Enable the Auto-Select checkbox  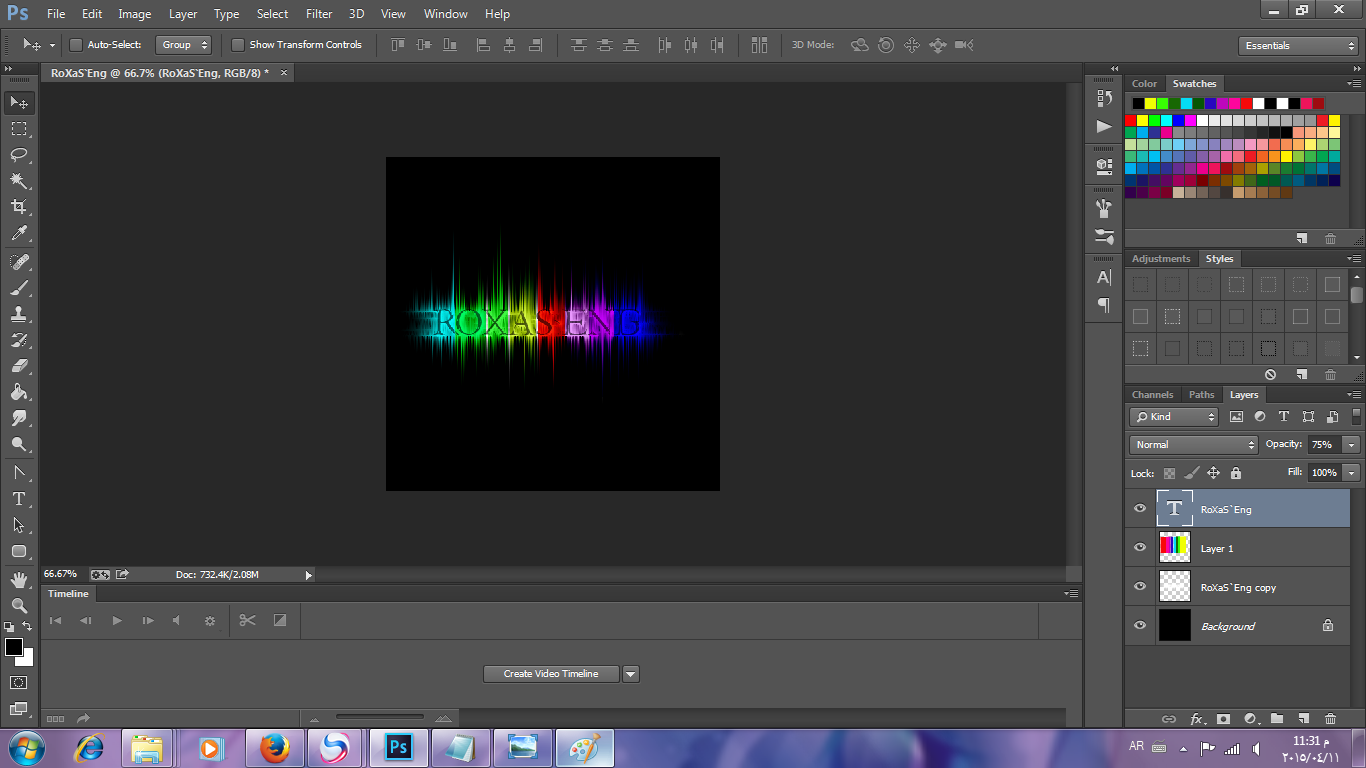76,45
